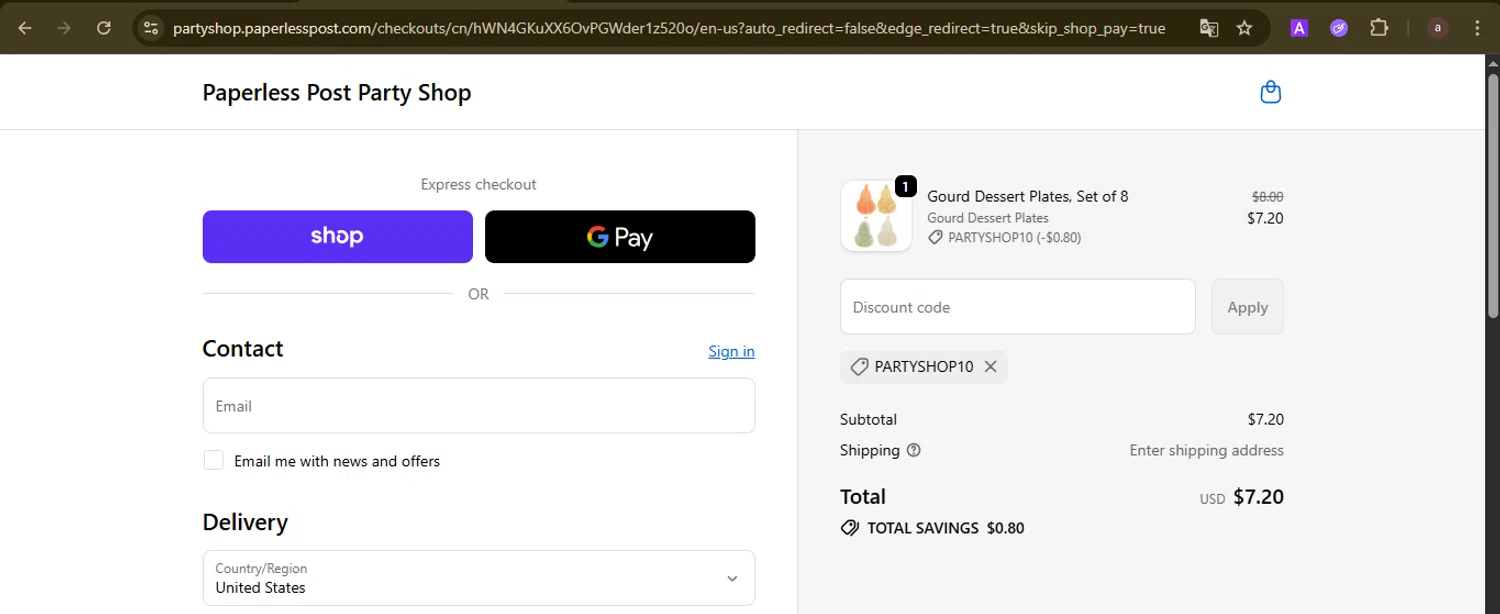Expand the Country/Region dropdown

coord(478,578)
